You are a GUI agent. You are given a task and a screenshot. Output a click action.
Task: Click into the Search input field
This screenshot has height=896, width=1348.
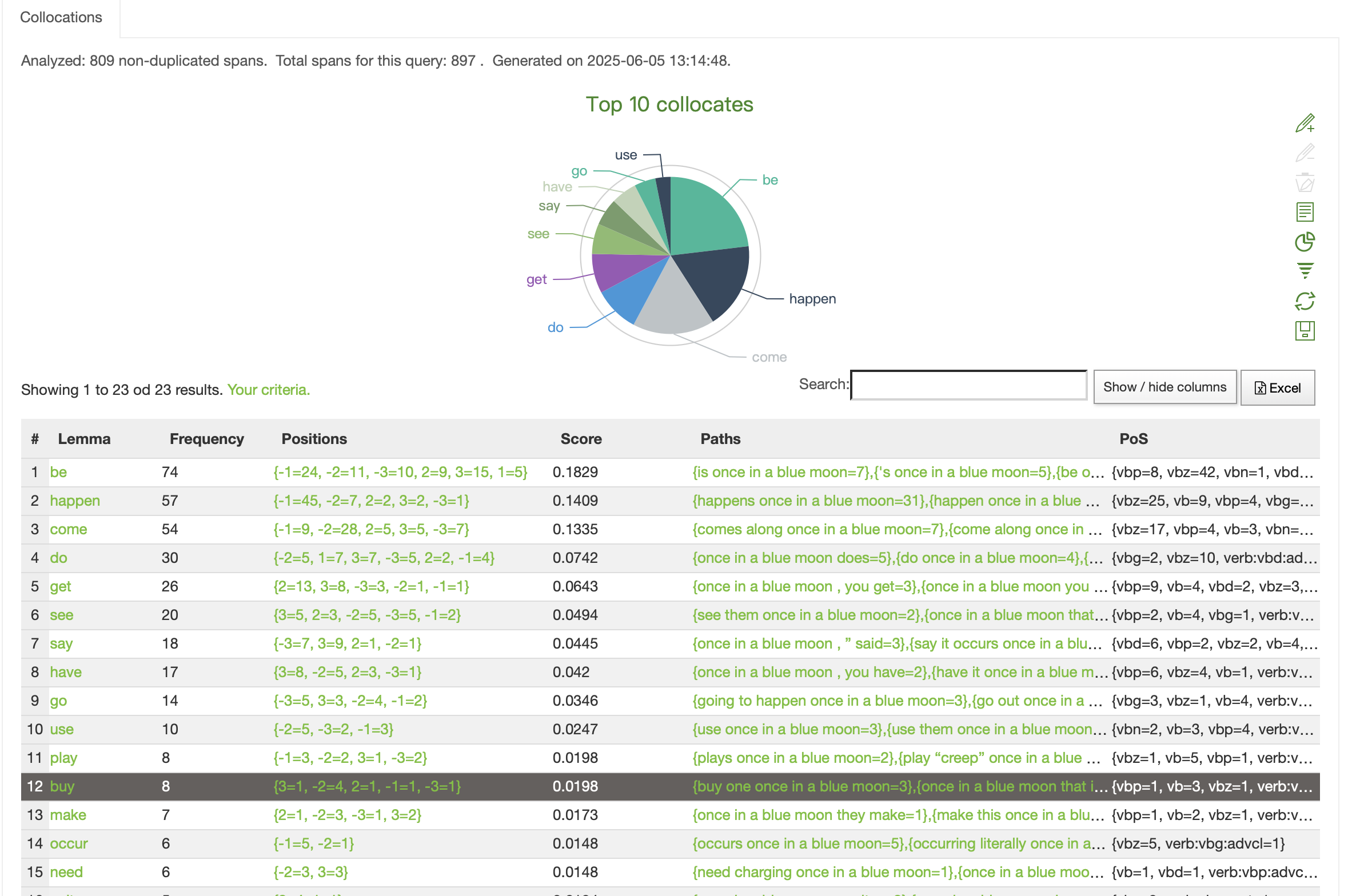tap(968, 385)
